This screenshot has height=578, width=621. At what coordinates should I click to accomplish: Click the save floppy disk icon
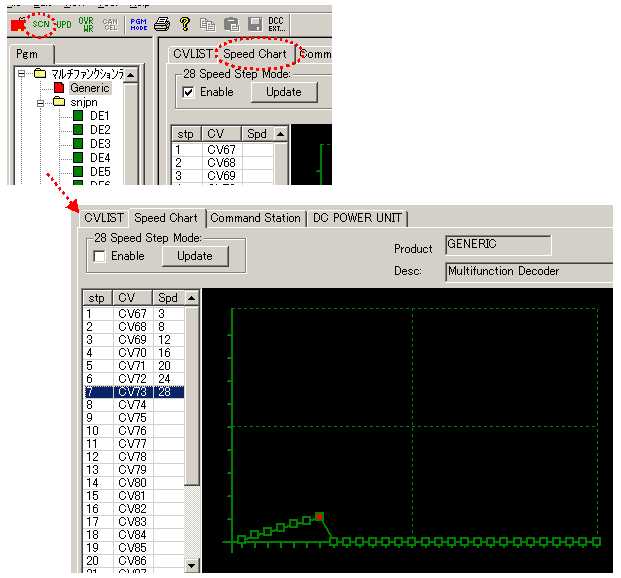click(254, 21)
